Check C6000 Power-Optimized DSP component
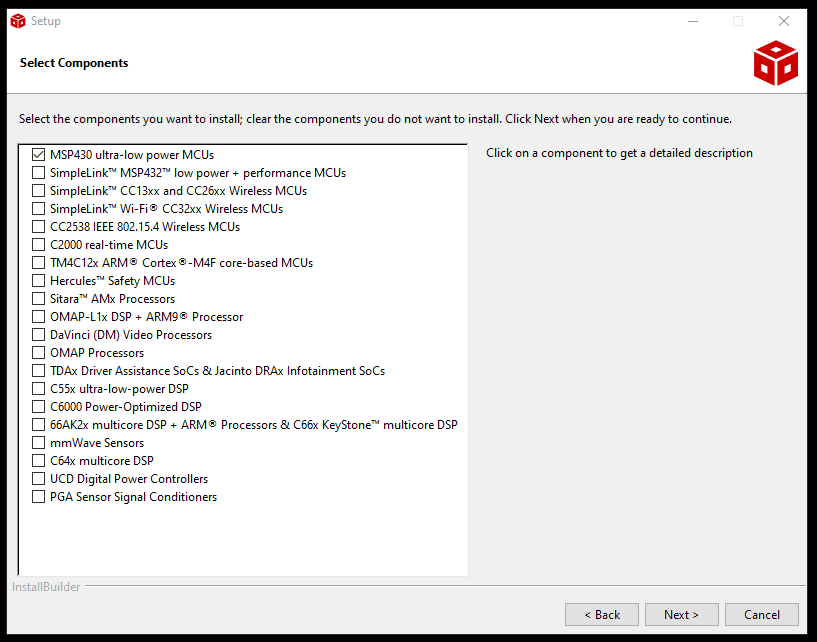 tap(39, 407)
